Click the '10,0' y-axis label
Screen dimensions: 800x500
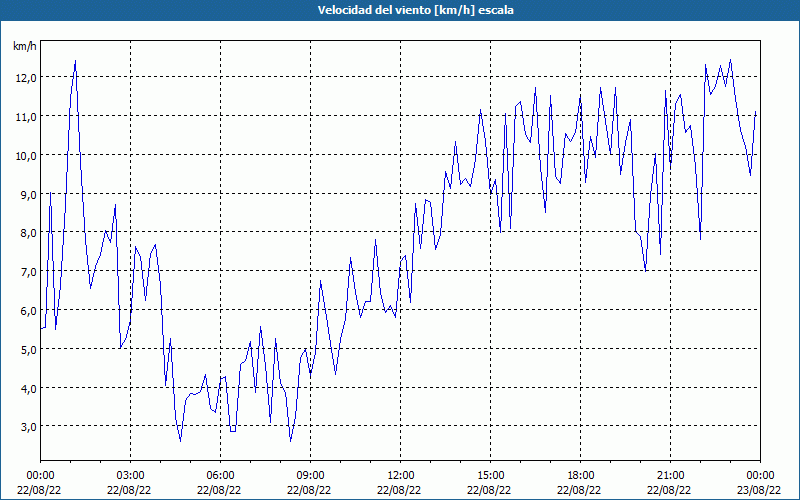tap(26, 156)
